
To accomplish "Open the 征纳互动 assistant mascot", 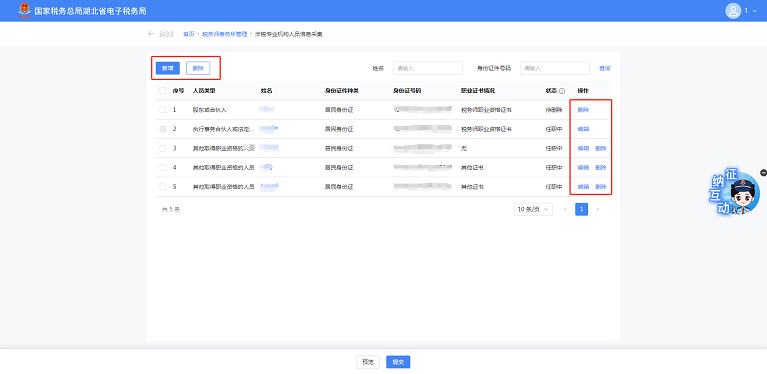I will pyautogui.click(x=736, y=193).
